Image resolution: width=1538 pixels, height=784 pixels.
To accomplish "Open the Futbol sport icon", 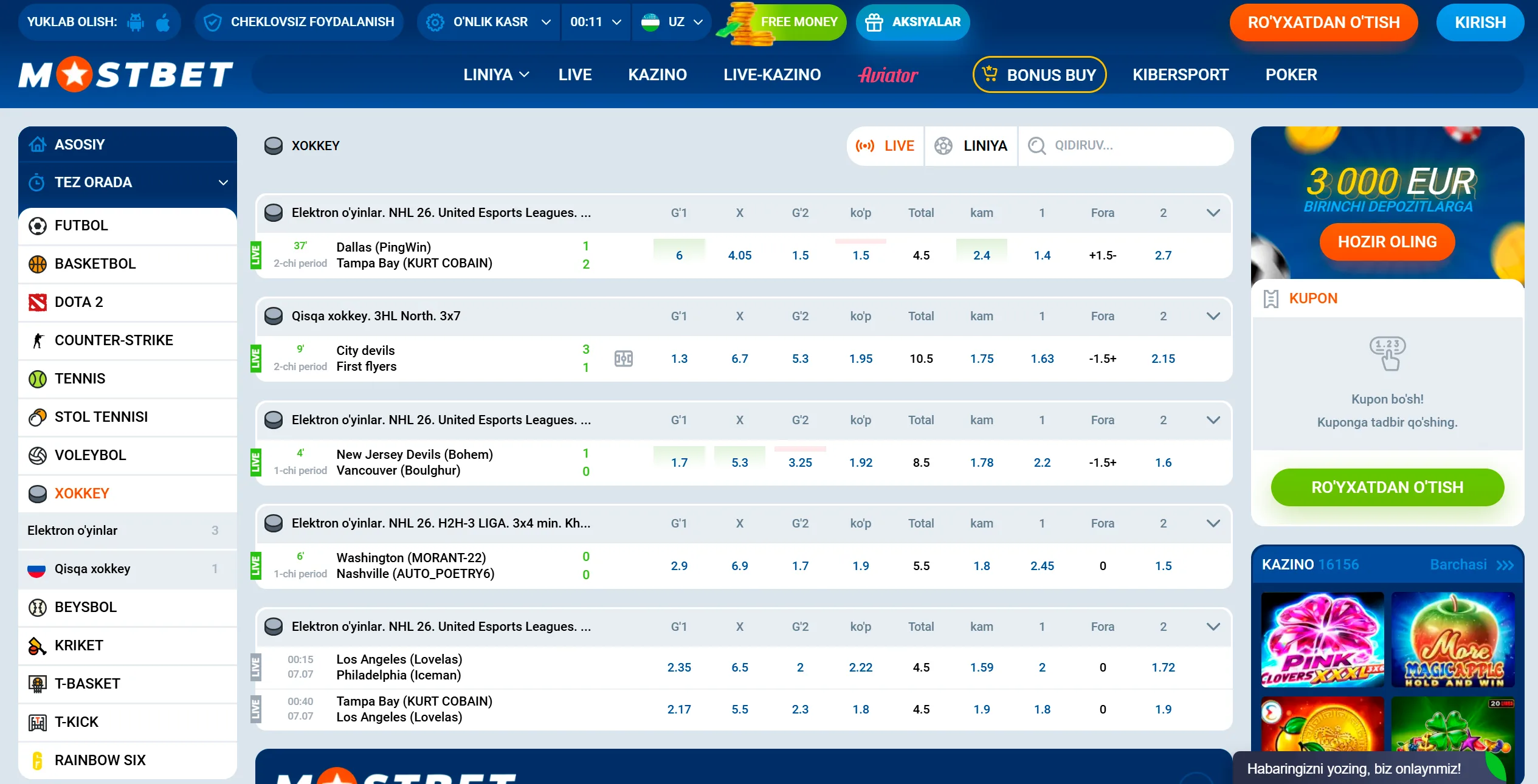I will (38, 226).
